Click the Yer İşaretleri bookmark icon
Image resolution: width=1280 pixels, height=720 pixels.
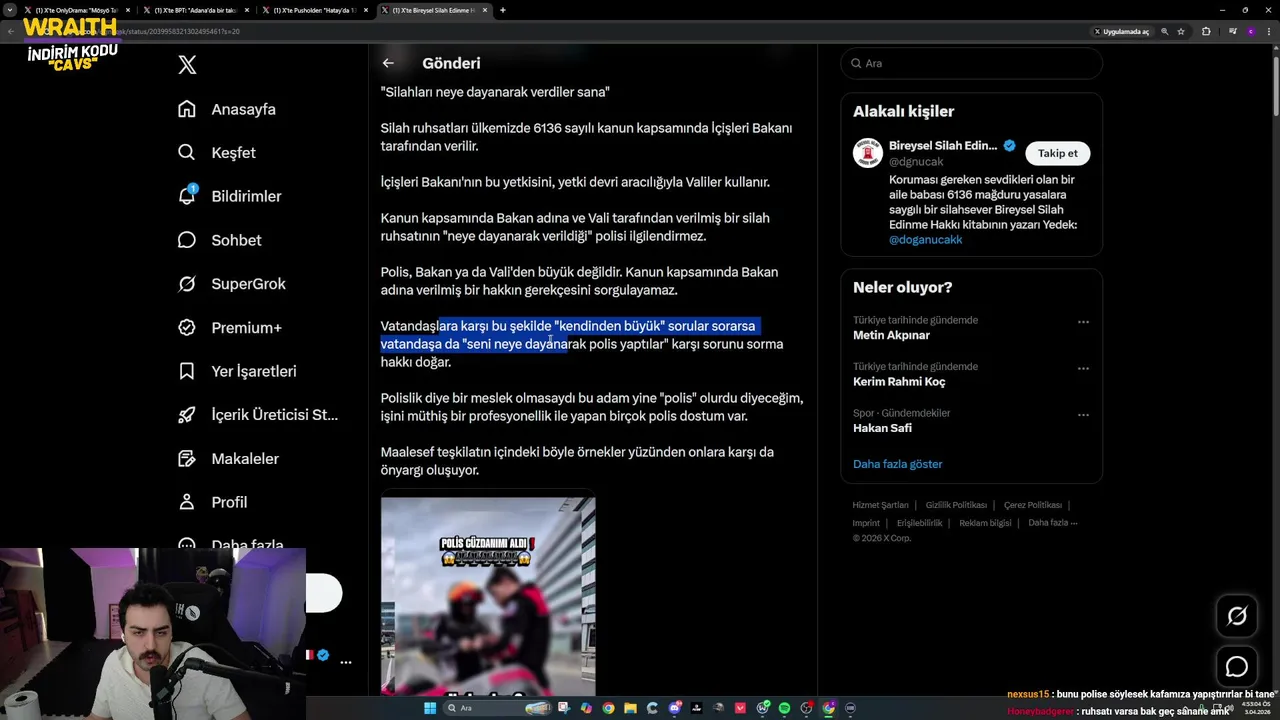[187, 371]
